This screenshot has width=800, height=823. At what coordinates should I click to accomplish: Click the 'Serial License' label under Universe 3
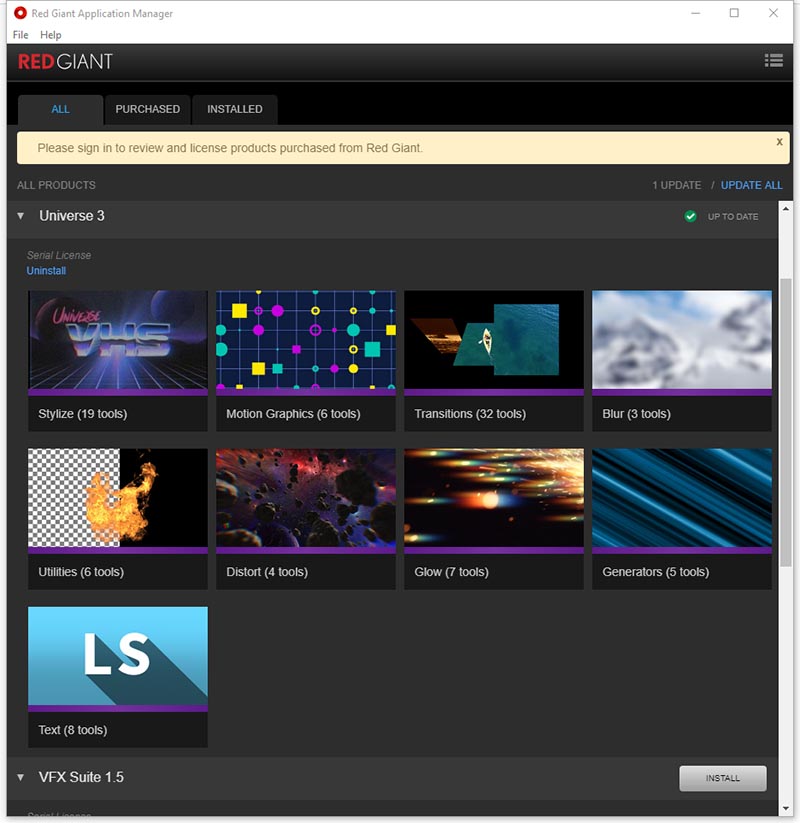coord(59,255)
